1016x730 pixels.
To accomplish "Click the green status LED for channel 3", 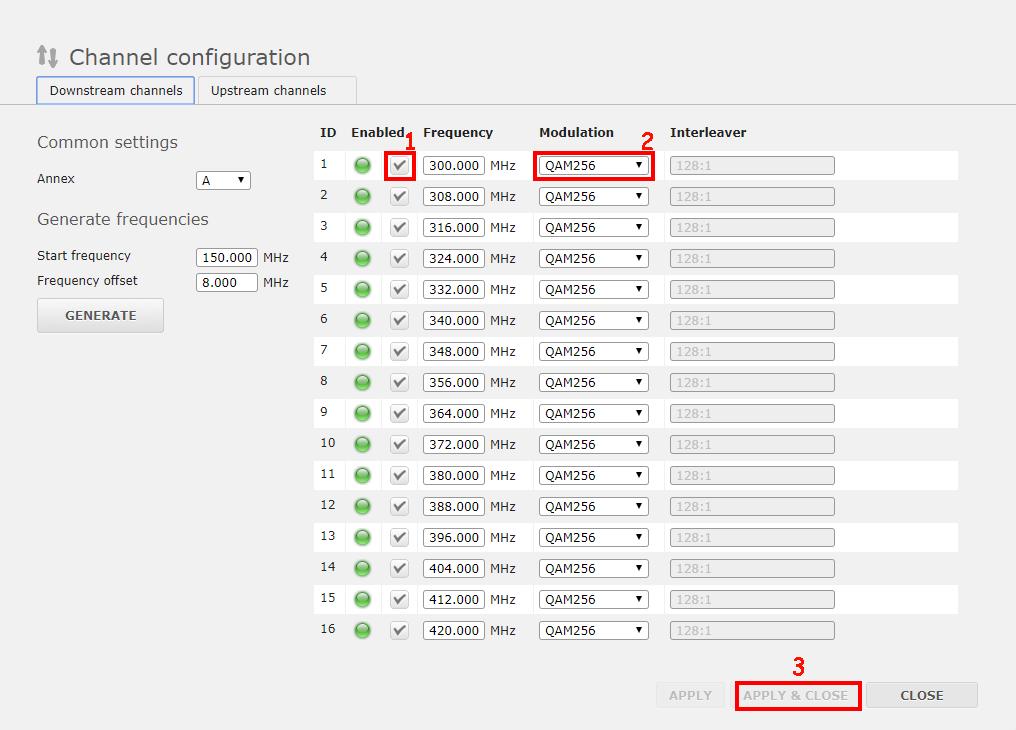I will pos(362,228).
